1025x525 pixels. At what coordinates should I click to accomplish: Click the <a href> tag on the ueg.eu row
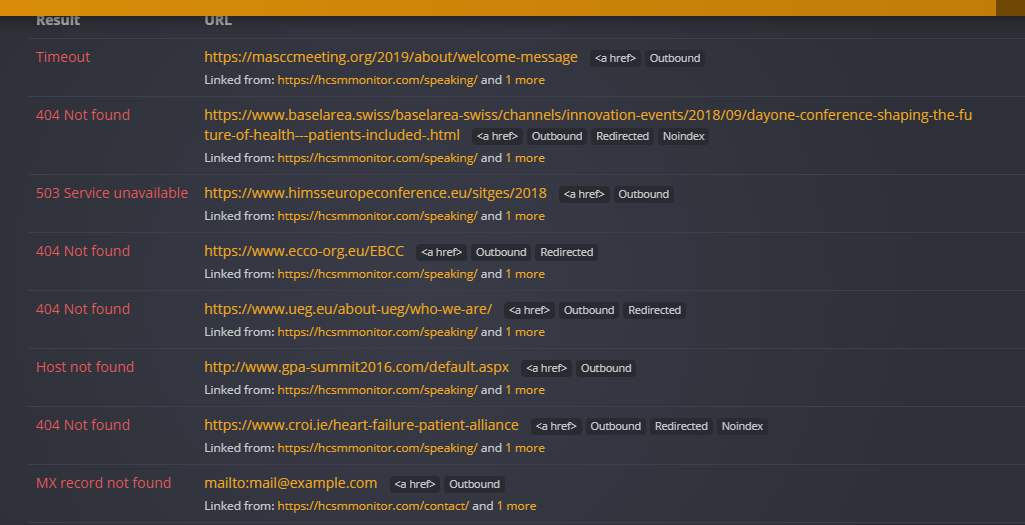(529, 310)
